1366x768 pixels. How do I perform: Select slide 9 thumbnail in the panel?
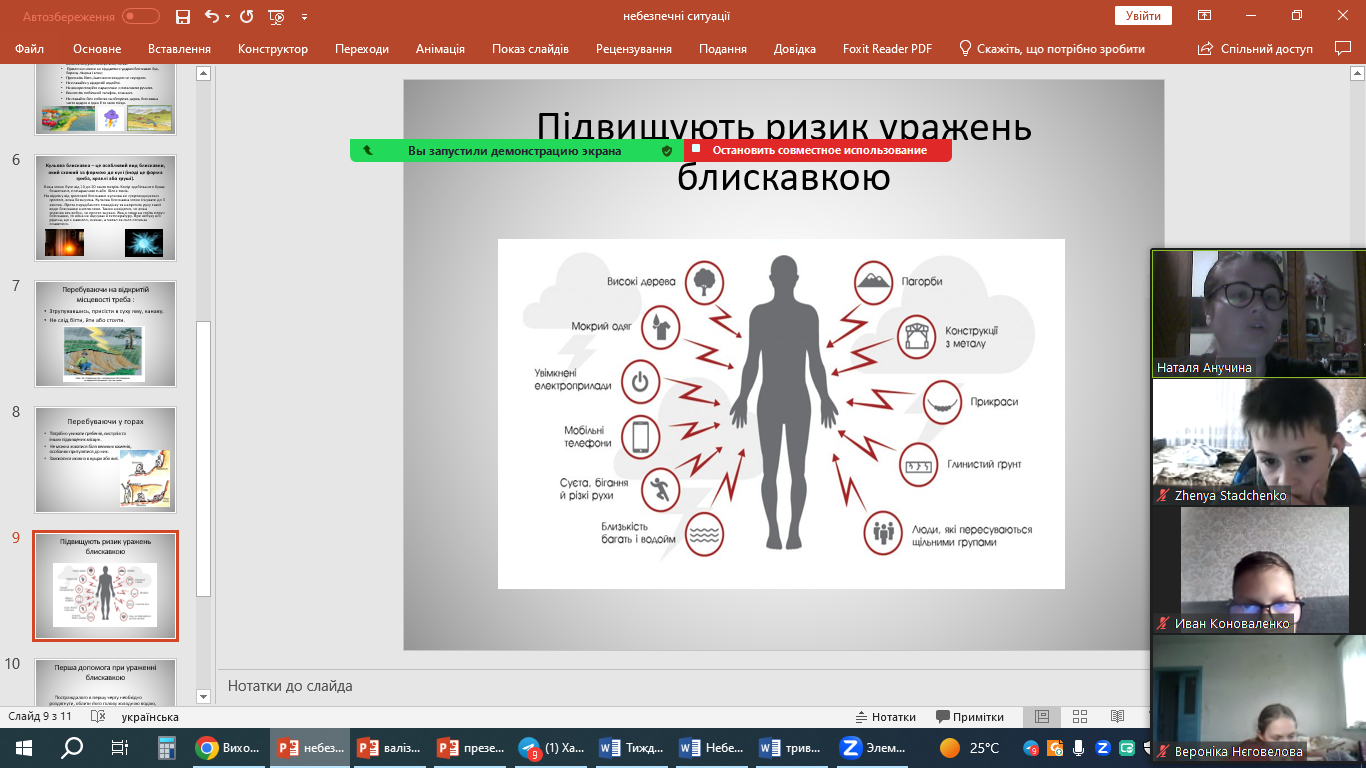point(105,586)
